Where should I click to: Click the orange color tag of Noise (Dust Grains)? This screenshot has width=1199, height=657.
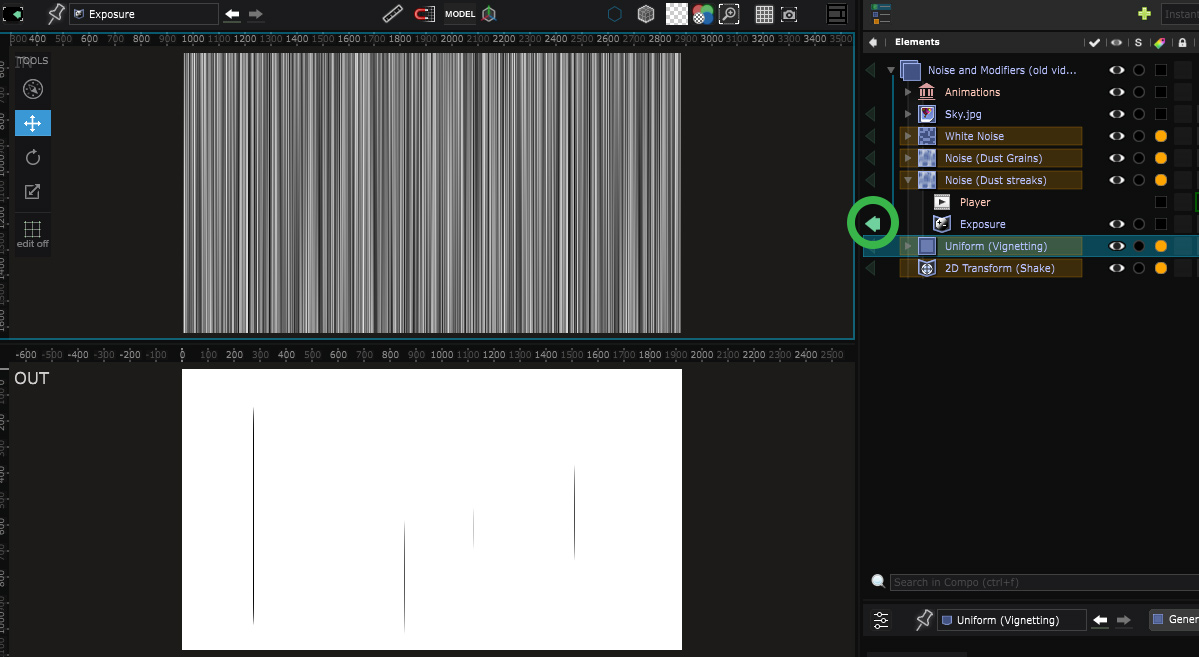pyautogui.click(x=1161, y=158)
